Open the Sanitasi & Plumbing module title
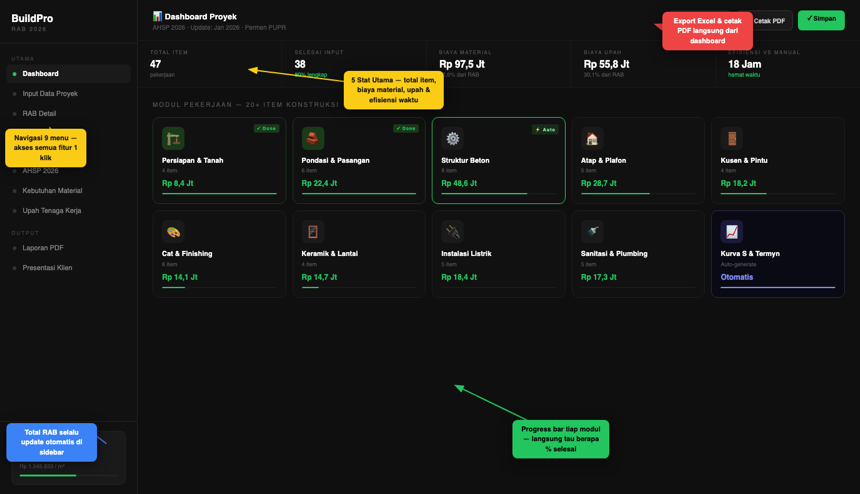 614,254
